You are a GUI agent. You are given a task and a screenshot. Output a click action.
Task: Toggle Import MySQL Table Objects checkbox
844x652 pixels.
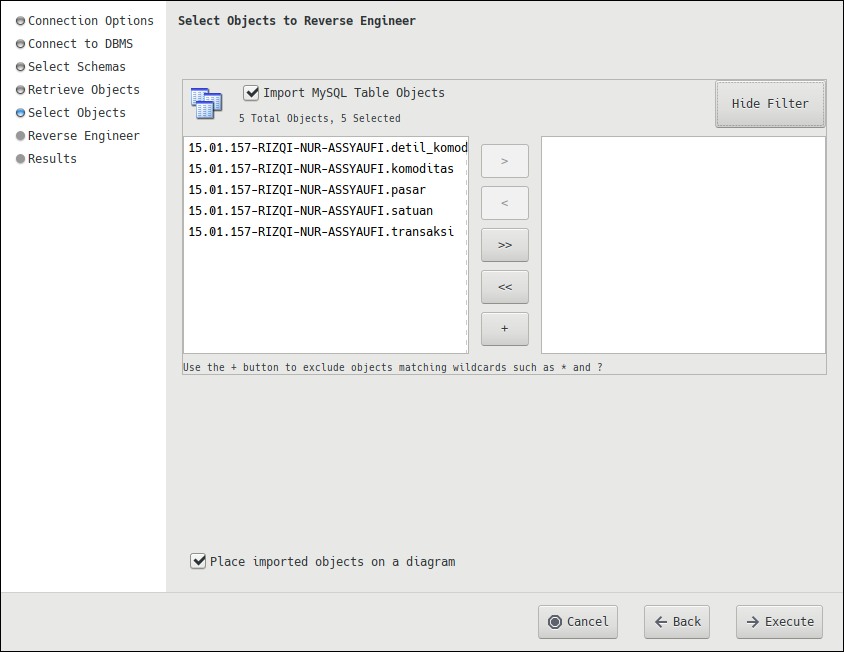(x=252, y=93)
